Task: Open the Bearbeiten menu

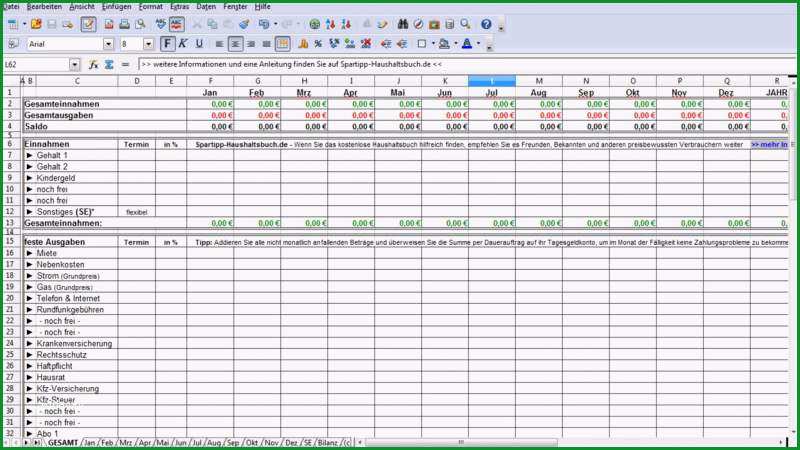Action: [44, 7]
